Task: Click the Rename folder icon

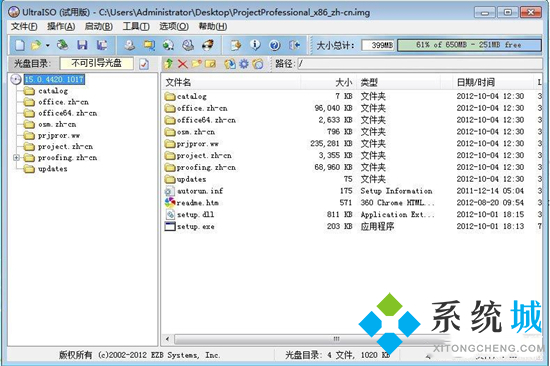Action: point(210,64)
